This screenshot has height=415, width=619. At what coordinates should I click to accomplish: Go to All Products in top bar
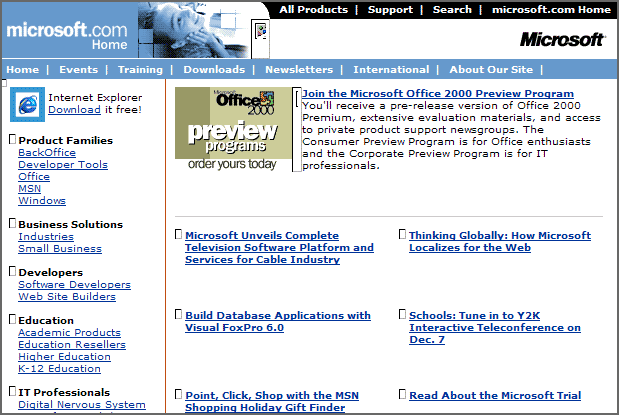coord(313,10)
